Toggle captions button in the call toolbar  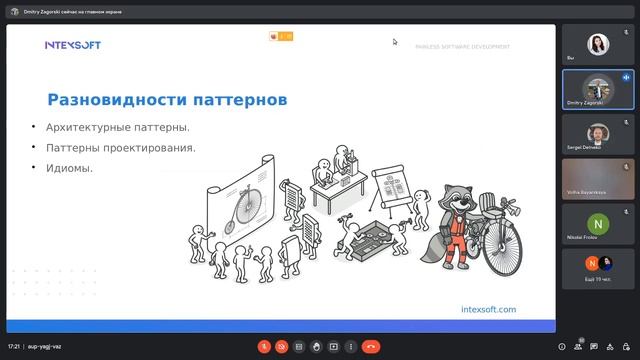(x=299, y=347)
